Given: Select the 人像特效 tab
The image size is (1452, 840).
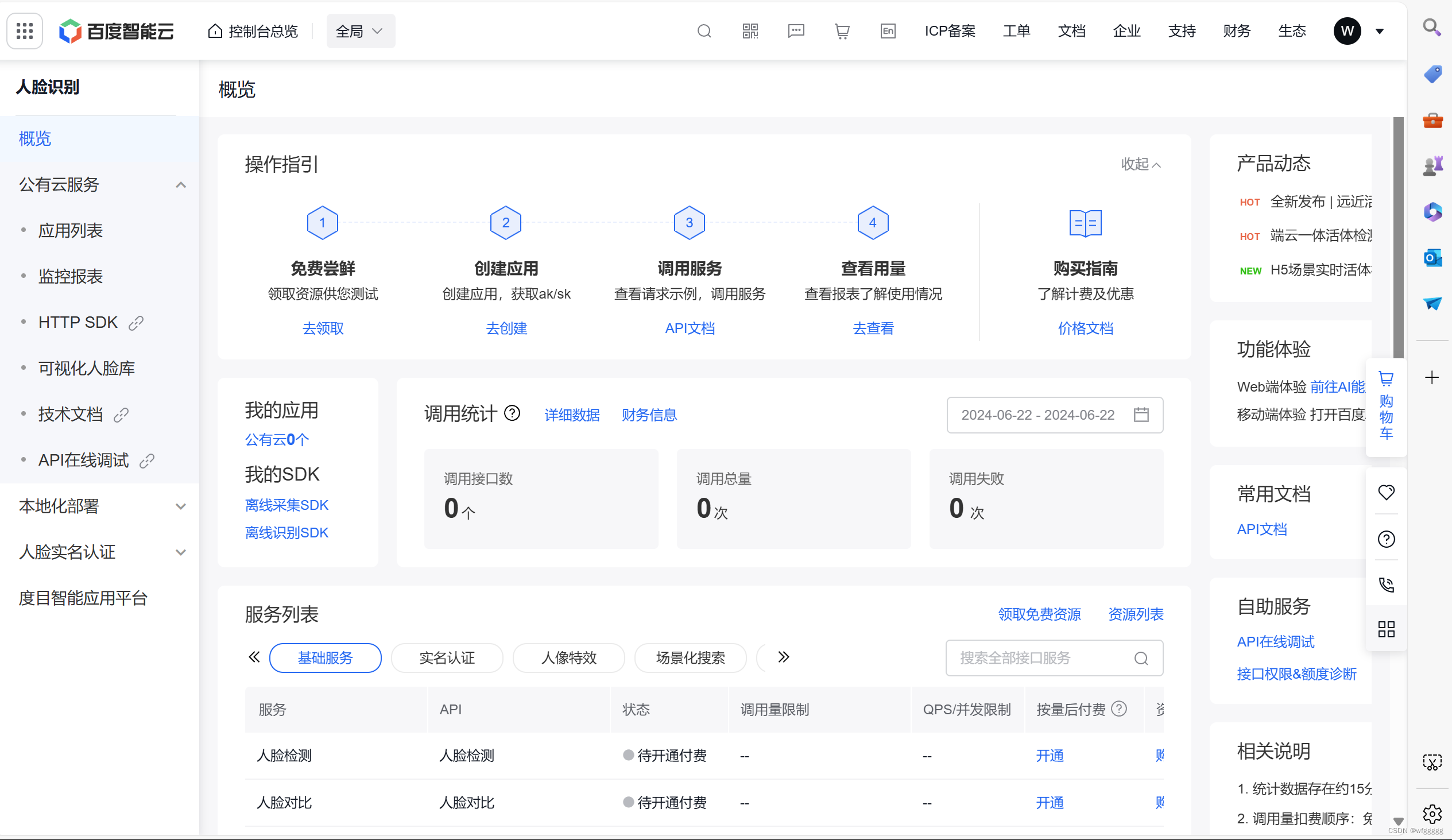Looking at the screenshot, I should (569, 658).
